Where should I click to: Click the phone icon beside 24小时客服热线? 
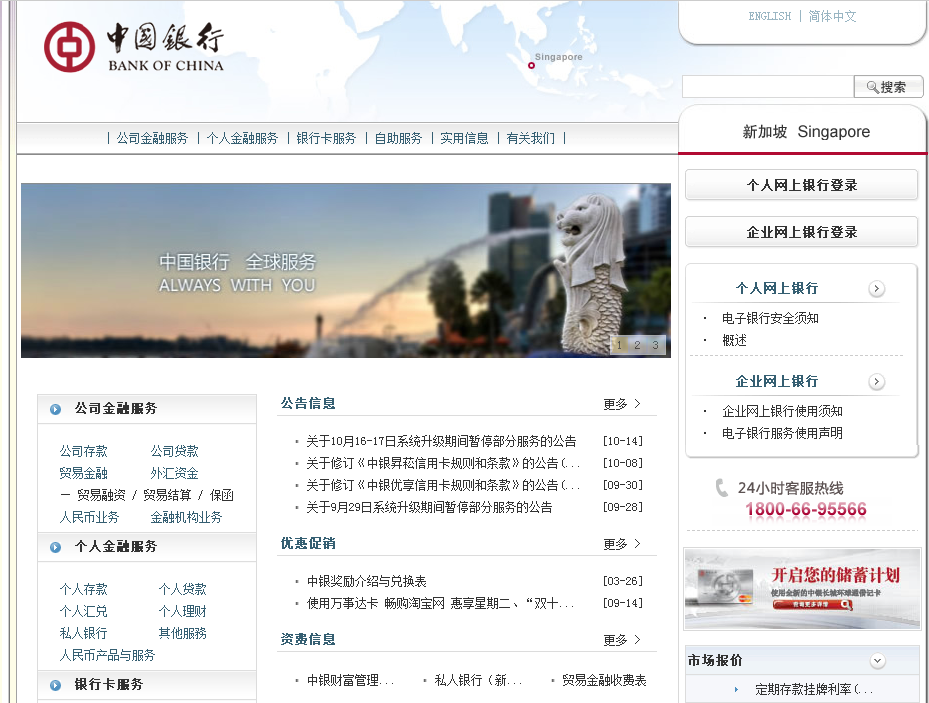(722, 488)
